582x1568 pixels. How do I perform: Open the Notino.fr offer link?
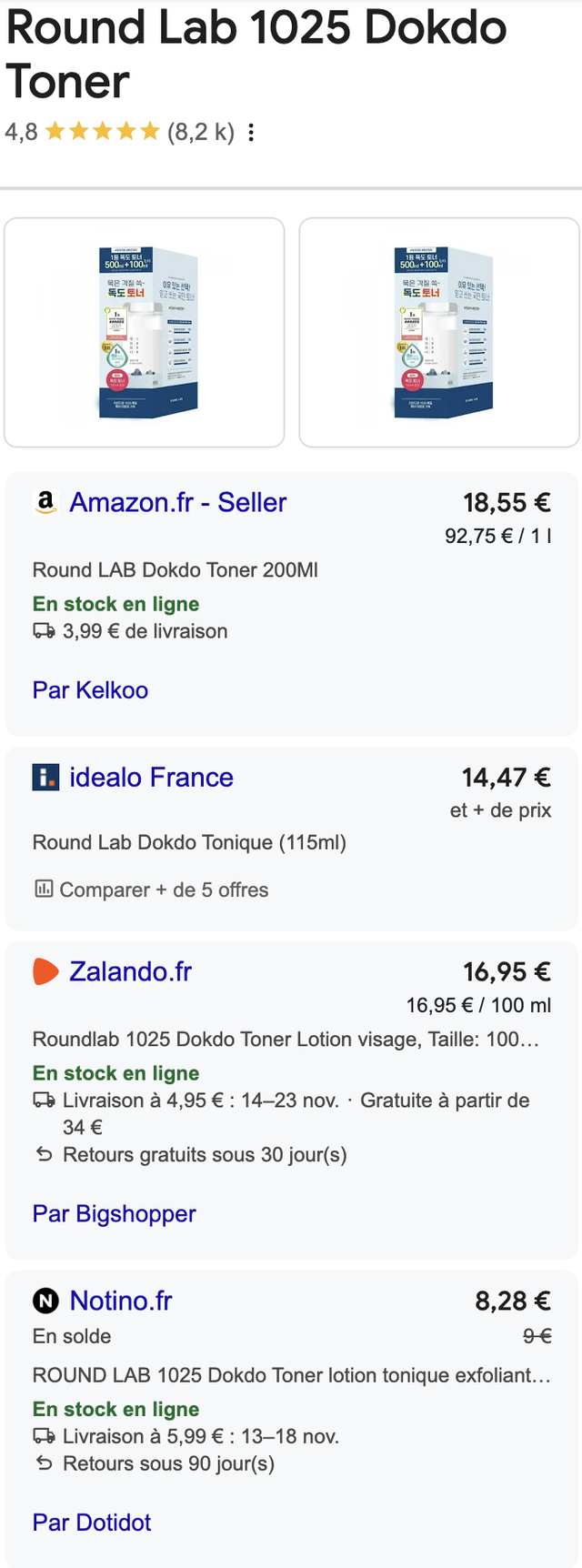[x=121, y=1302]
